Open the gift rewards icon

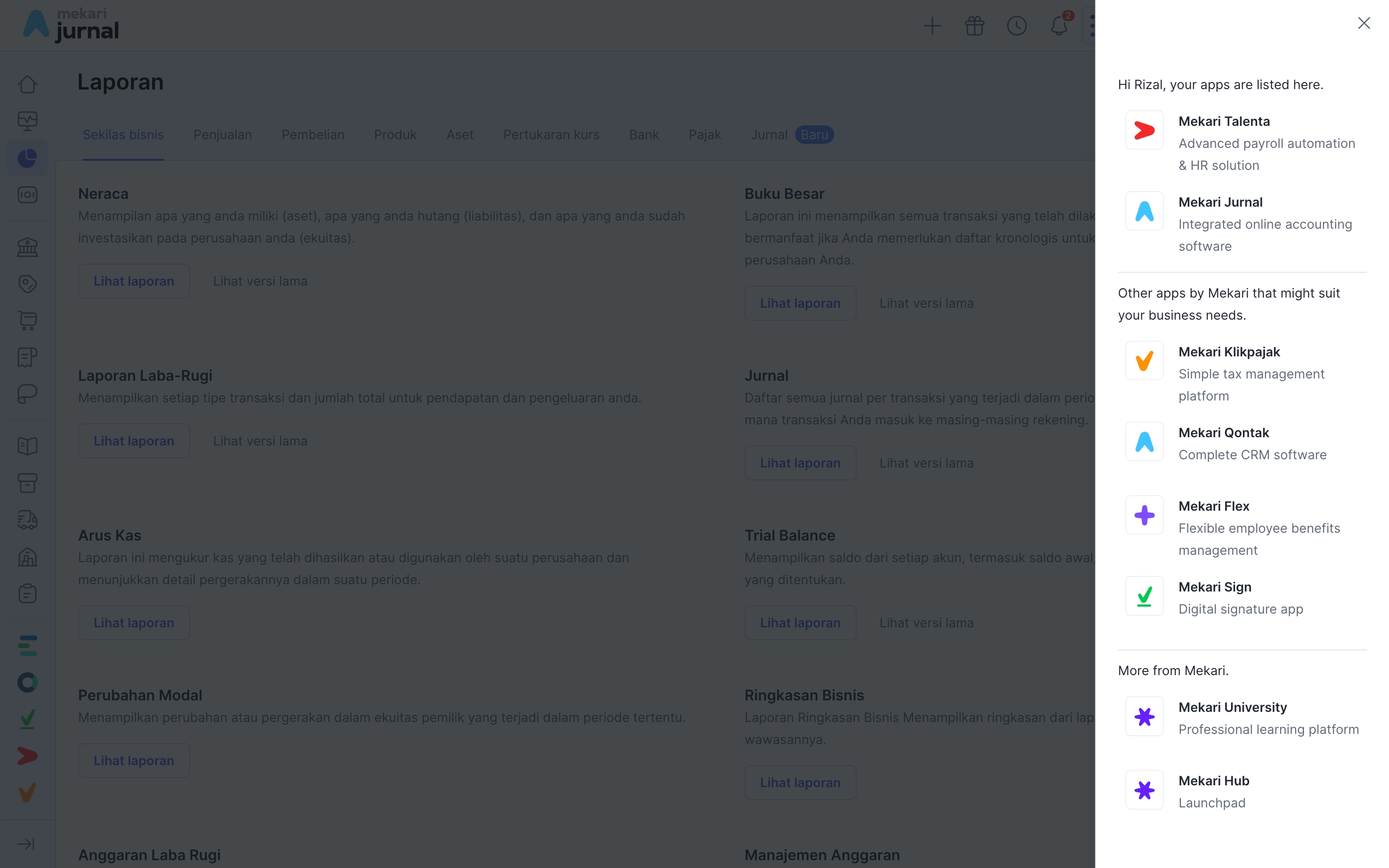pyautogui.click(x=974, y=26)
